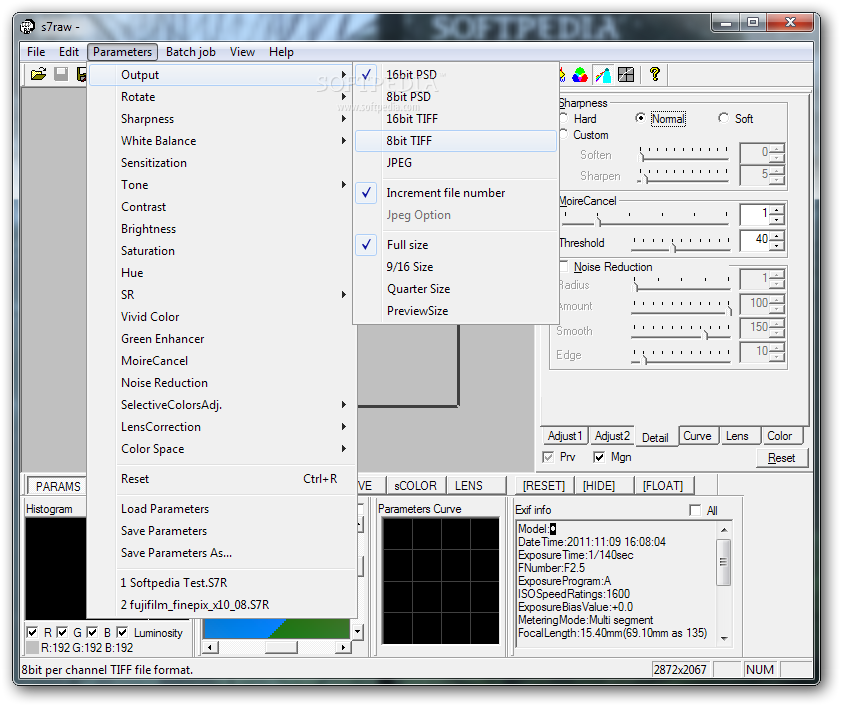This screenshot has height=706, width=841.
Task: Expand the LensCorrection submenu
Action: pos(222,426)
